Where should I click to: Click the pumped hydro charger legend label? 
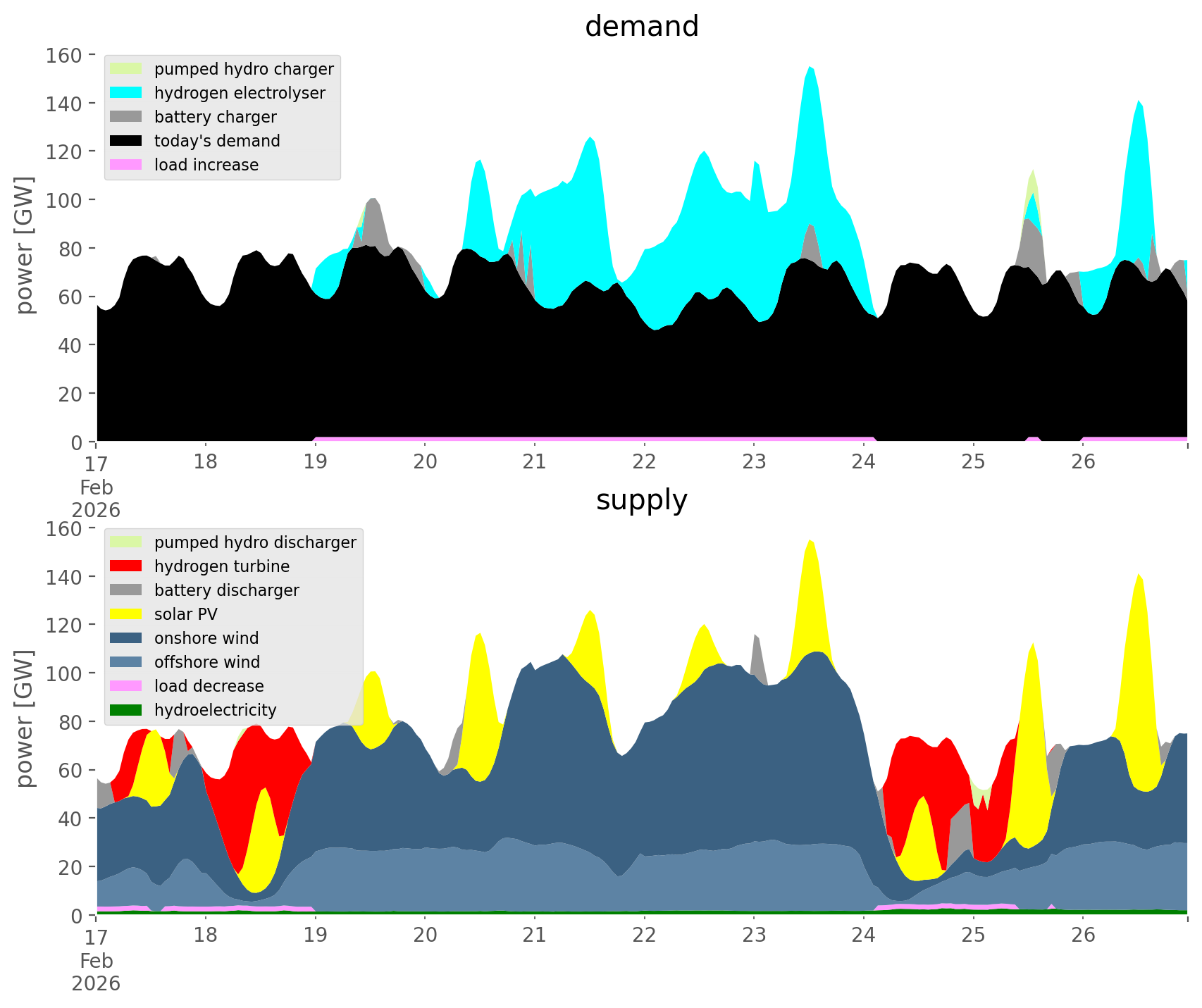(244, 69)
